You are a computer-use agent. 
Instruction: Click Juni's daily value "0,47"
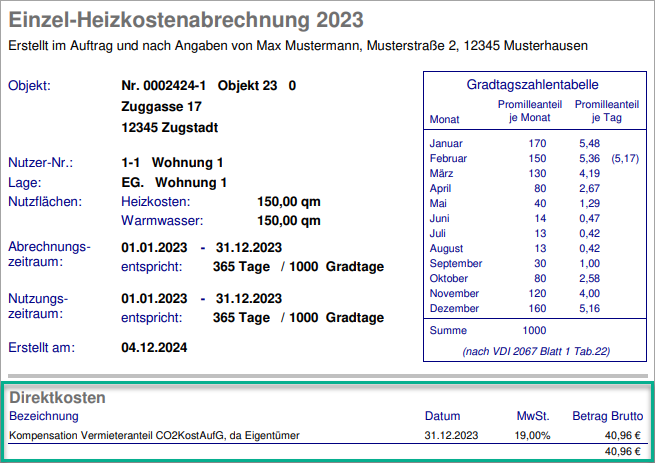[589, 219]
